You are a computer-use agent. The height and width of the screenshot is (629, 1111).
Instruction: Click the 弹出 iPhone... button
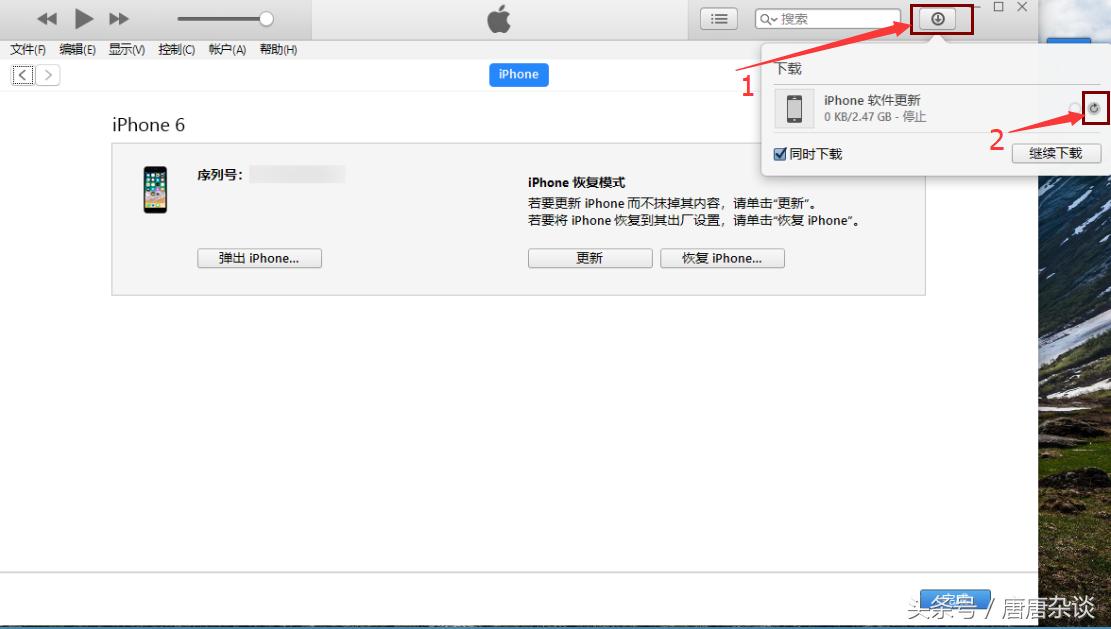[259, 258]
